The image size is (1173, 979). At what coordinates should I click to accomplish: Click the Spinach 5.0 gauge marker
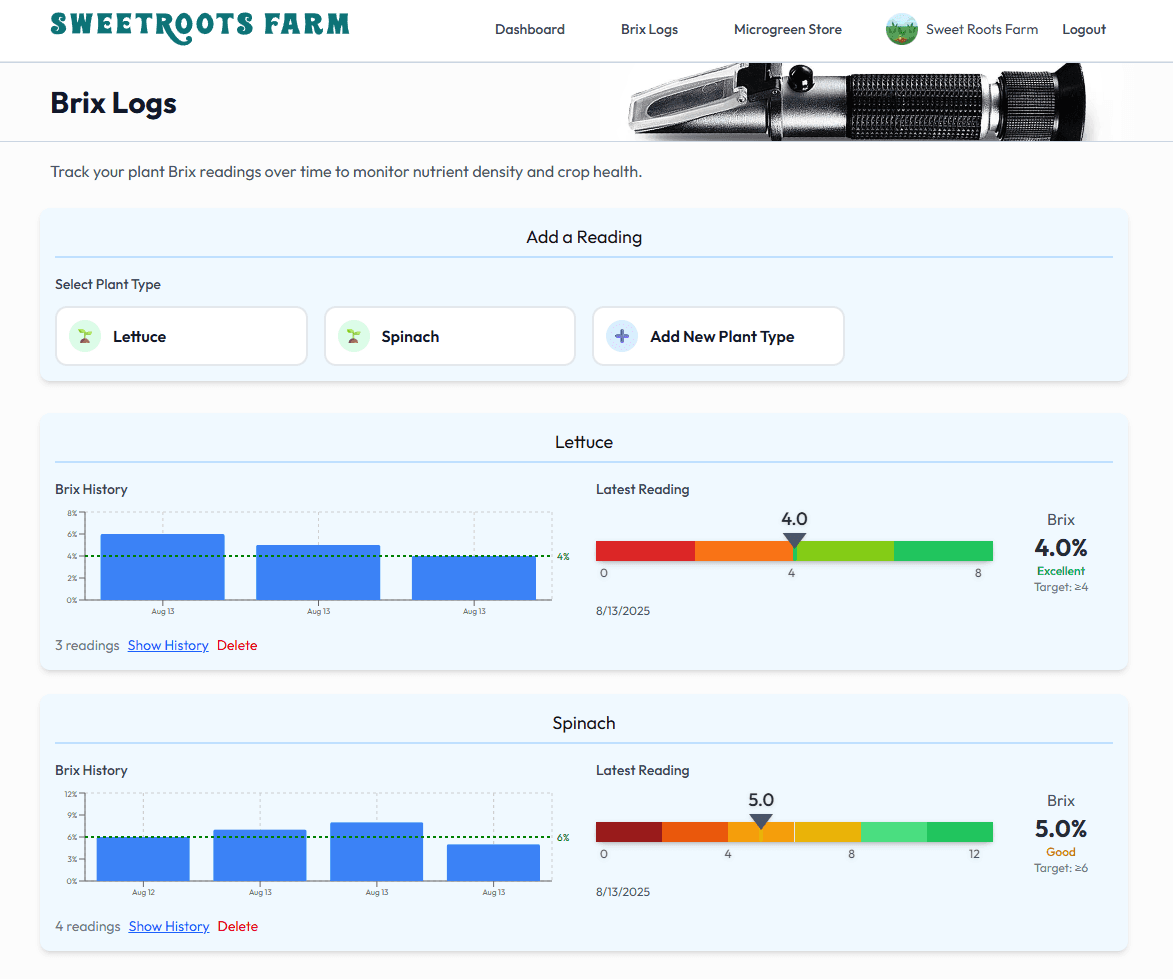click(x=761, y=821)
